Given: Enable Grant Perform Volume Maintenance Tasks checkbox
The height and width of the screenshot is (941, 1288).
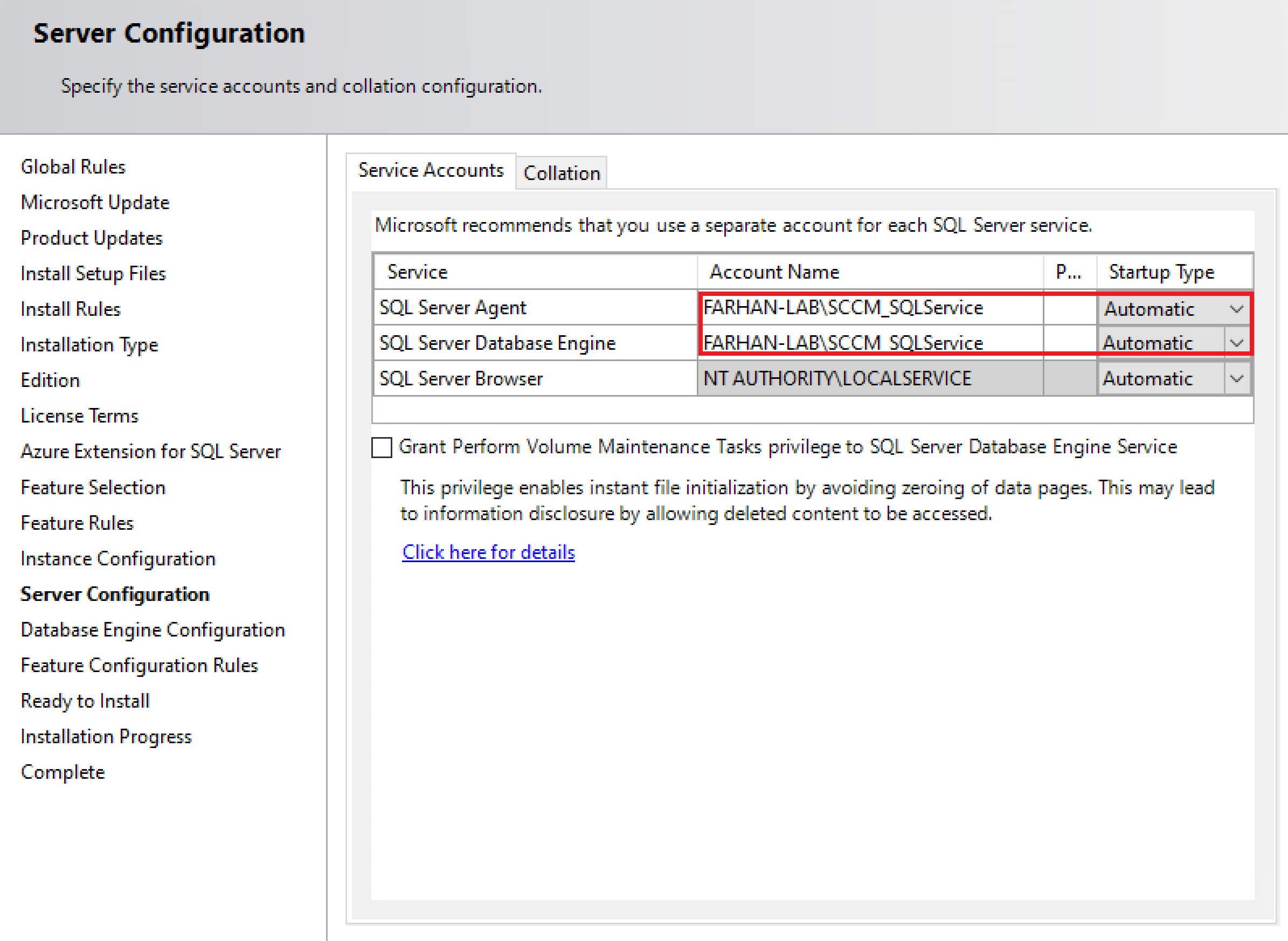Looking at the screenshot, I should click(x=382, y=448).
